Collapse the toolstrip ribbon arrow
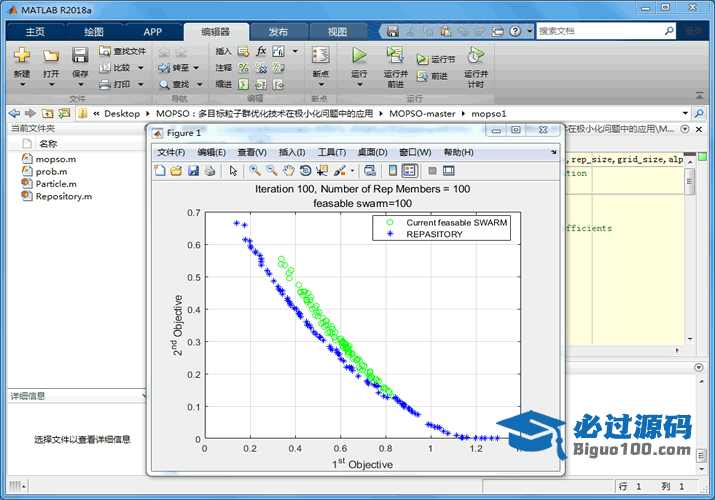The width and height of the screenshot is (715, 500). click(x=699, y=95)
